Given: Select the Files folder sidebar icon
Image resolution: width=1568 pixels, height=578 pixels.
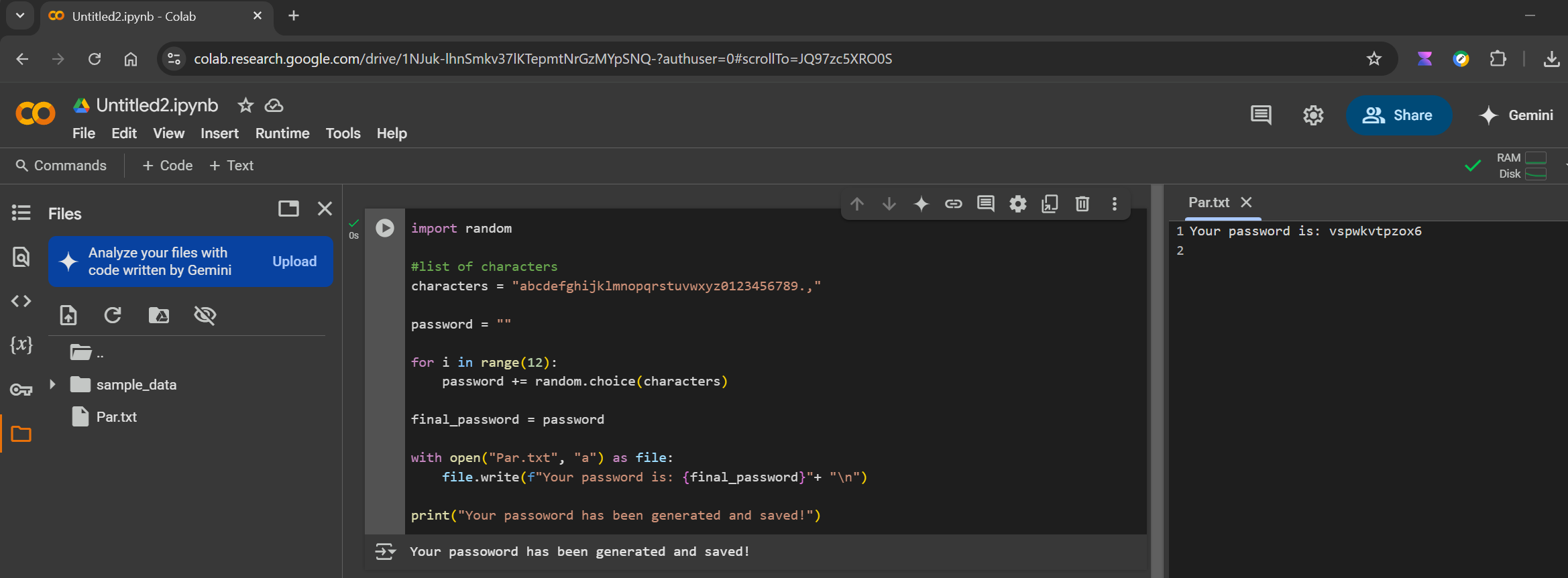Looking at the screenshot, I should (21, 435).
